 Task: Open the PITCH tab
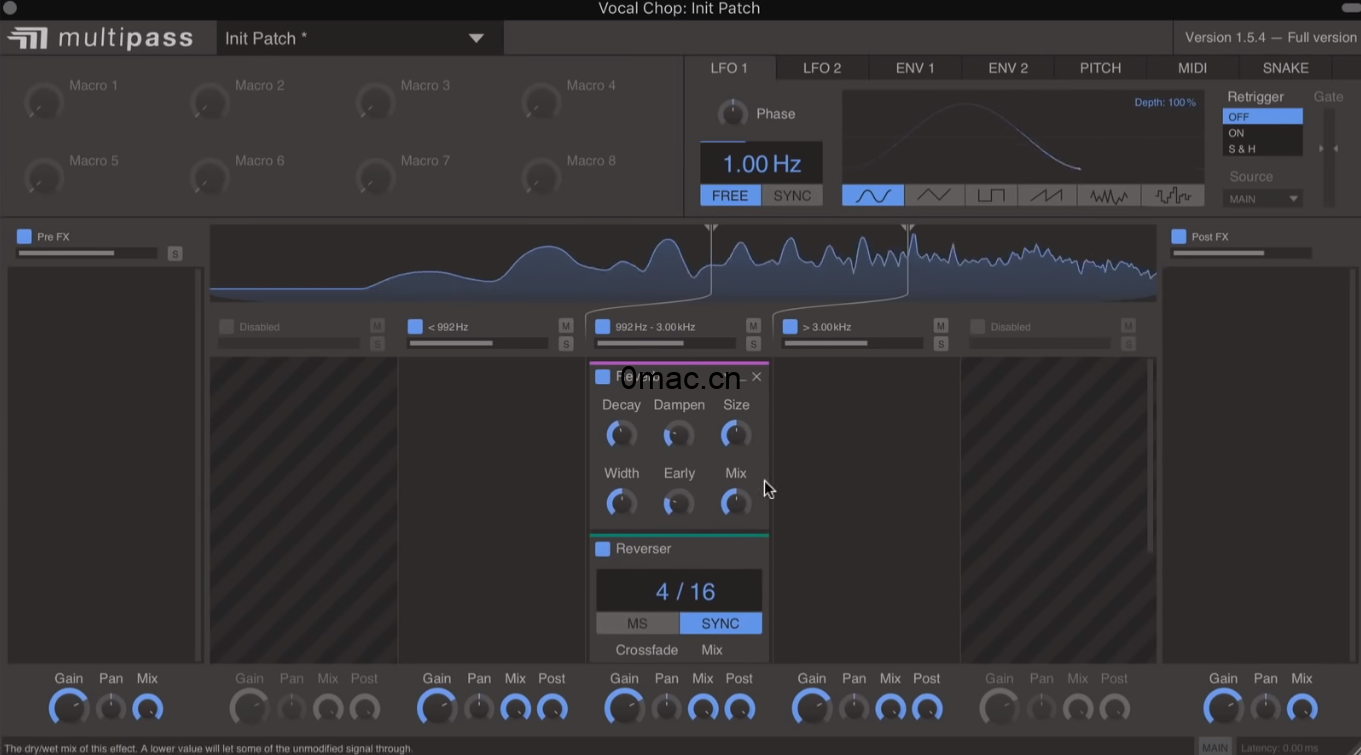pyautogui.click(x=1100, y=68)
